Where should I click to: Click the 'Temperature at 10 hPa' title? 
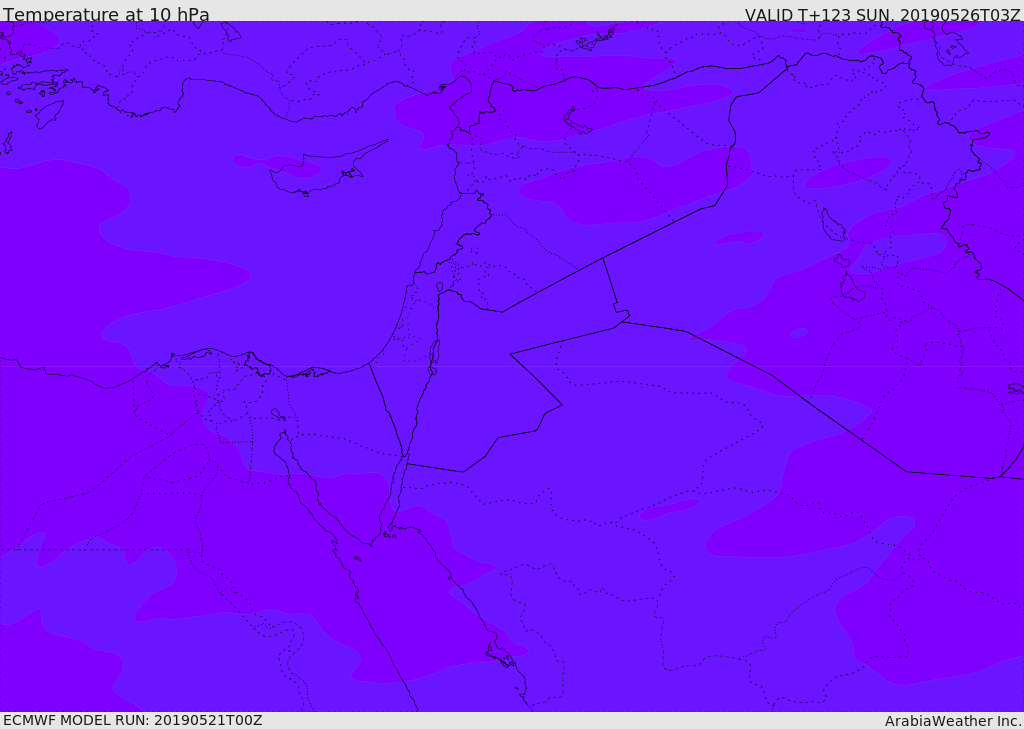(x=106, y=14)
